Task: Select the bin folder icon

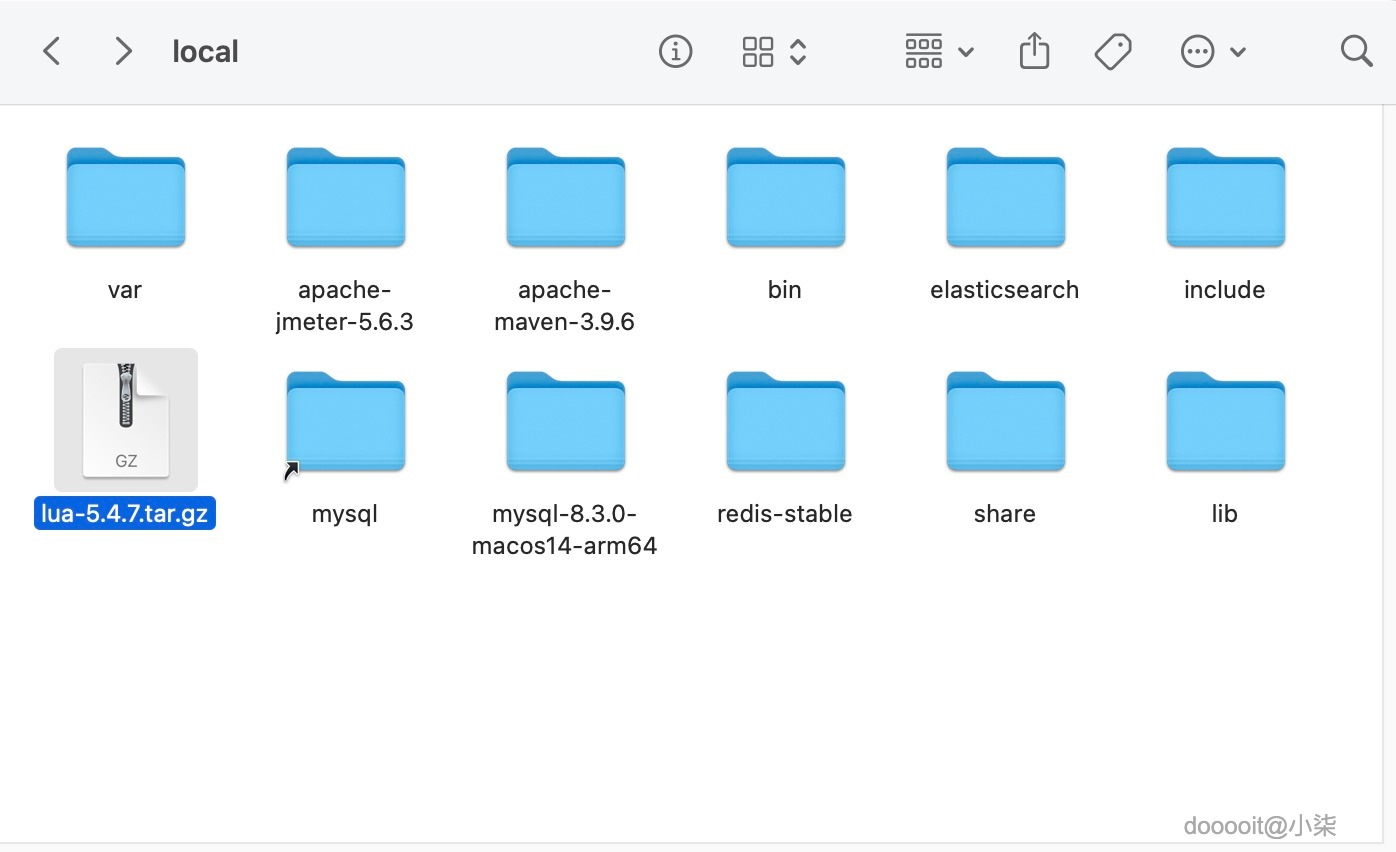Action: click(x=786, y=197)
